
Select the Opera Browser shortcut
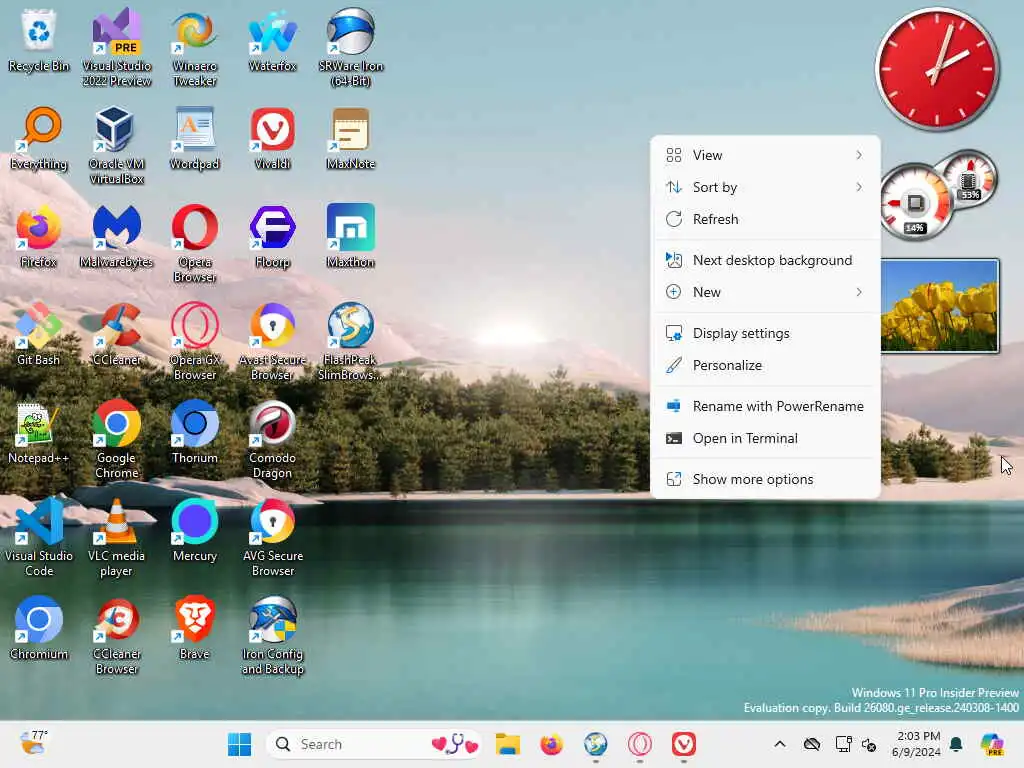point(195,244)
